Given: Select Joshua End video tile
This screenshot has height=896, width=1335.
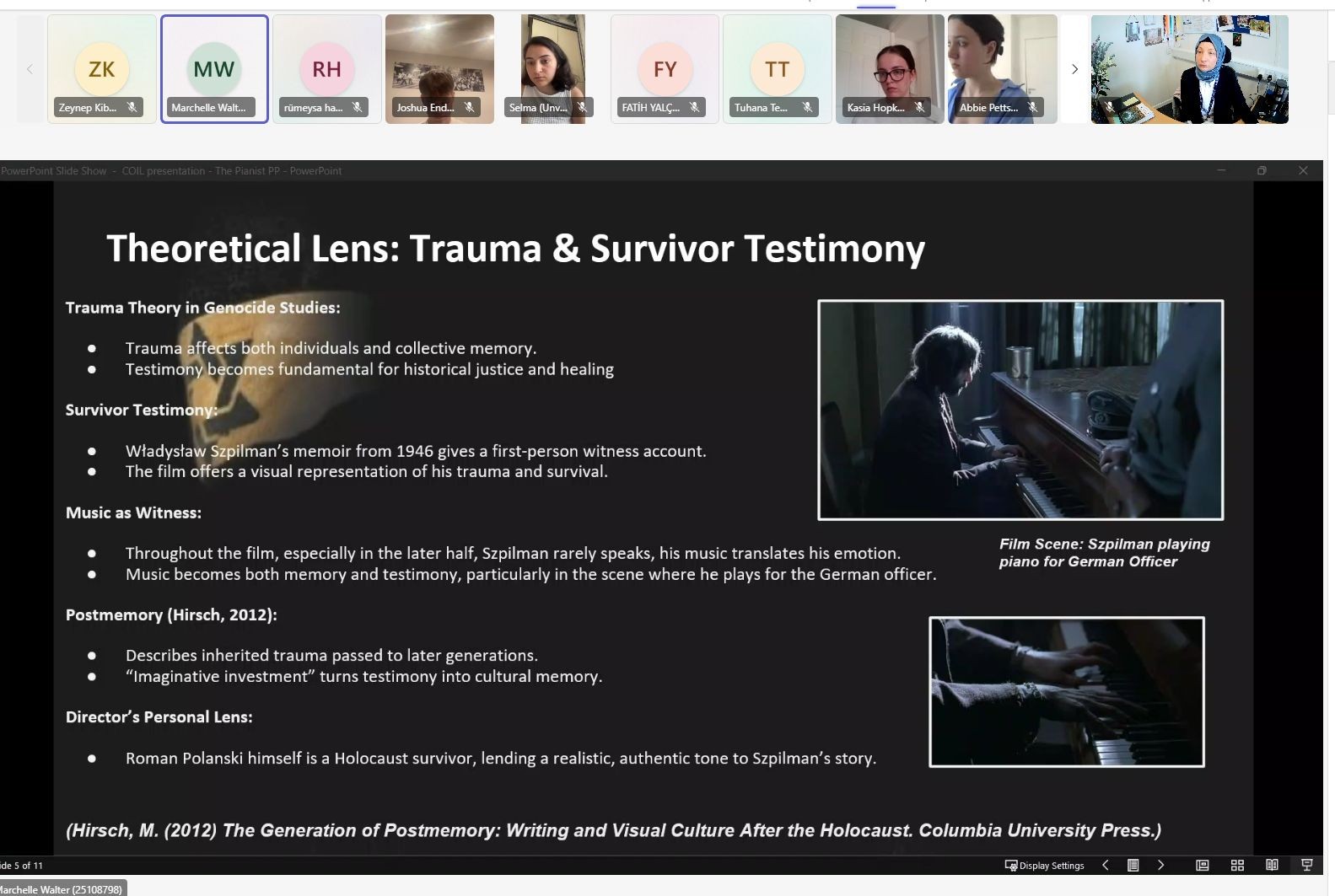Looking at the screenshot, I should [439, 69].
